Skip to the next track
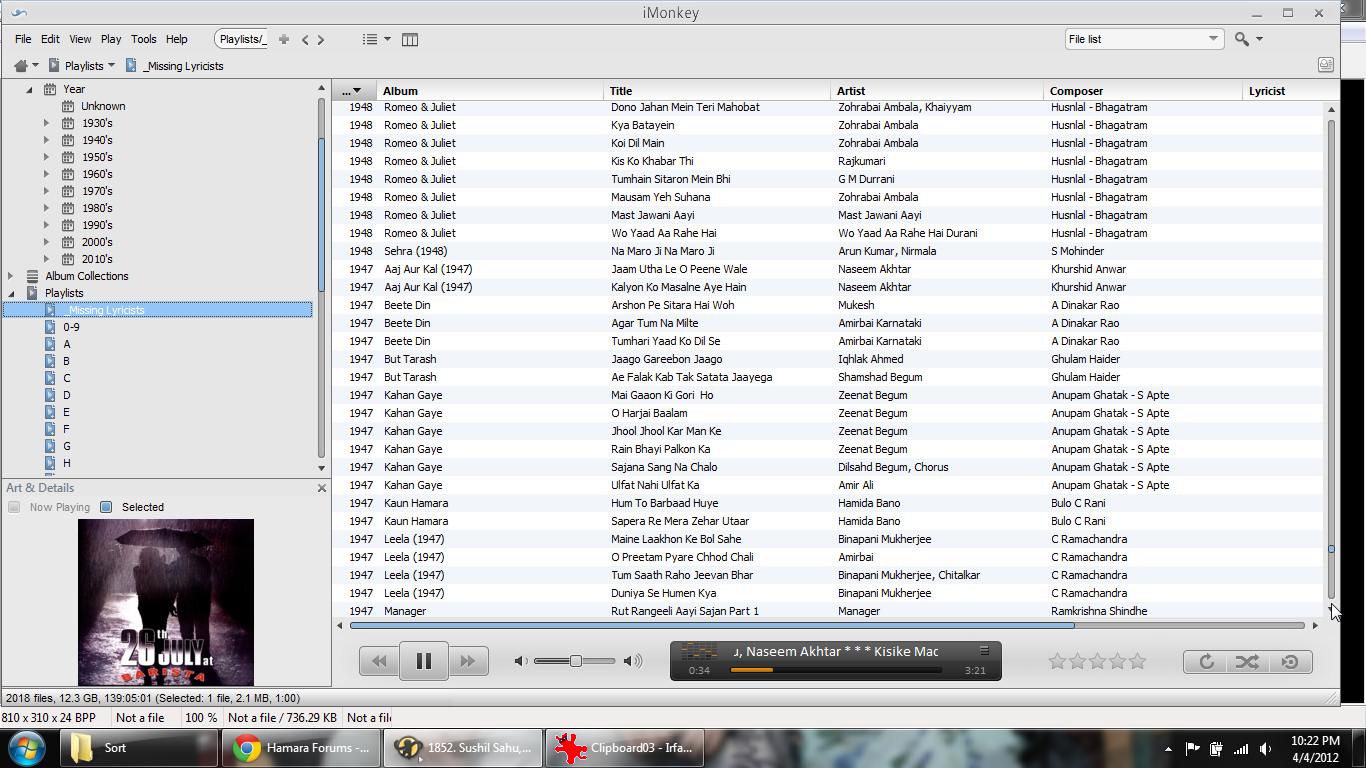 468,661
